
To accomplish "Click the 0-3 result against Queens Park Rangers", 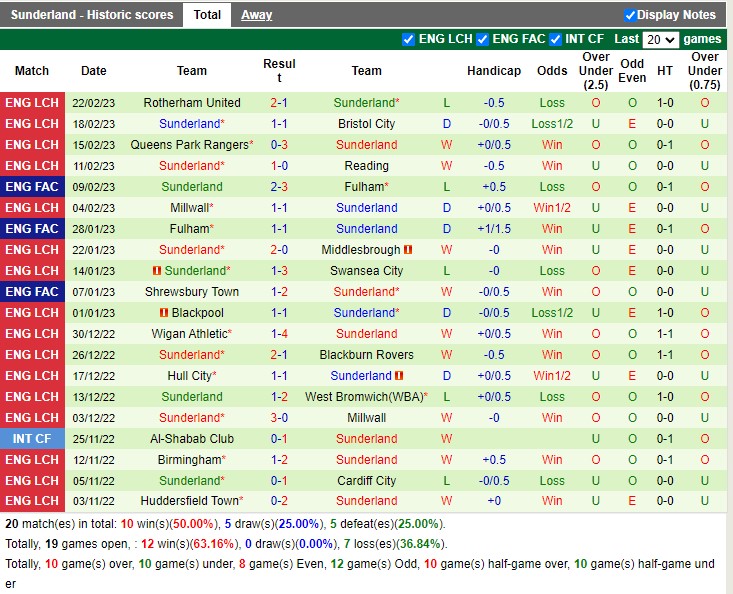I will 279,145.
